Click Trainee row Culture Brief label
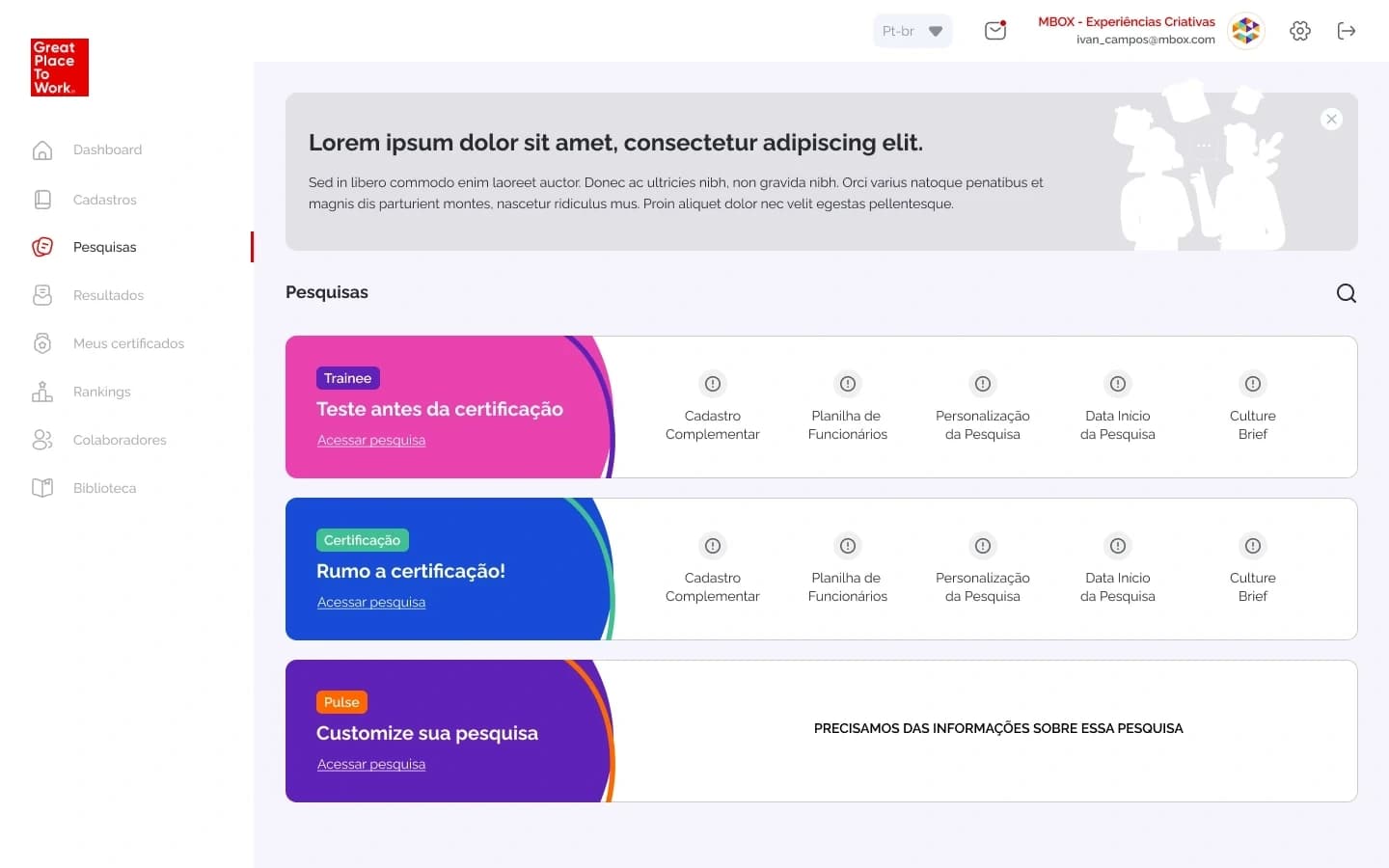This screenshot has width=1389, height=868. [x=1253, y=425]
